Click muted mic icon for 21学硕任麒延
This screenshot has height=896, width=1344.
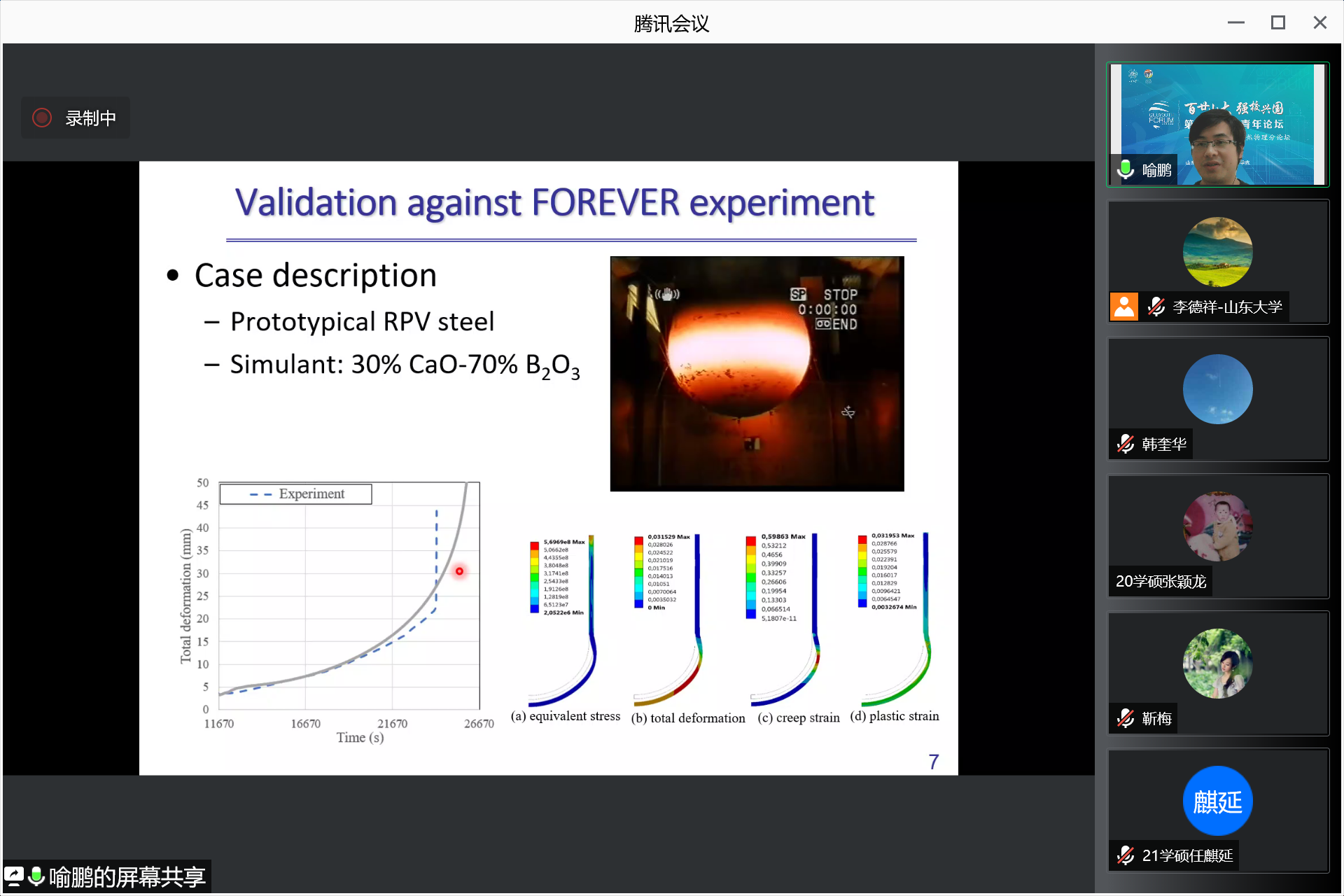click(x=1126, y=855)
